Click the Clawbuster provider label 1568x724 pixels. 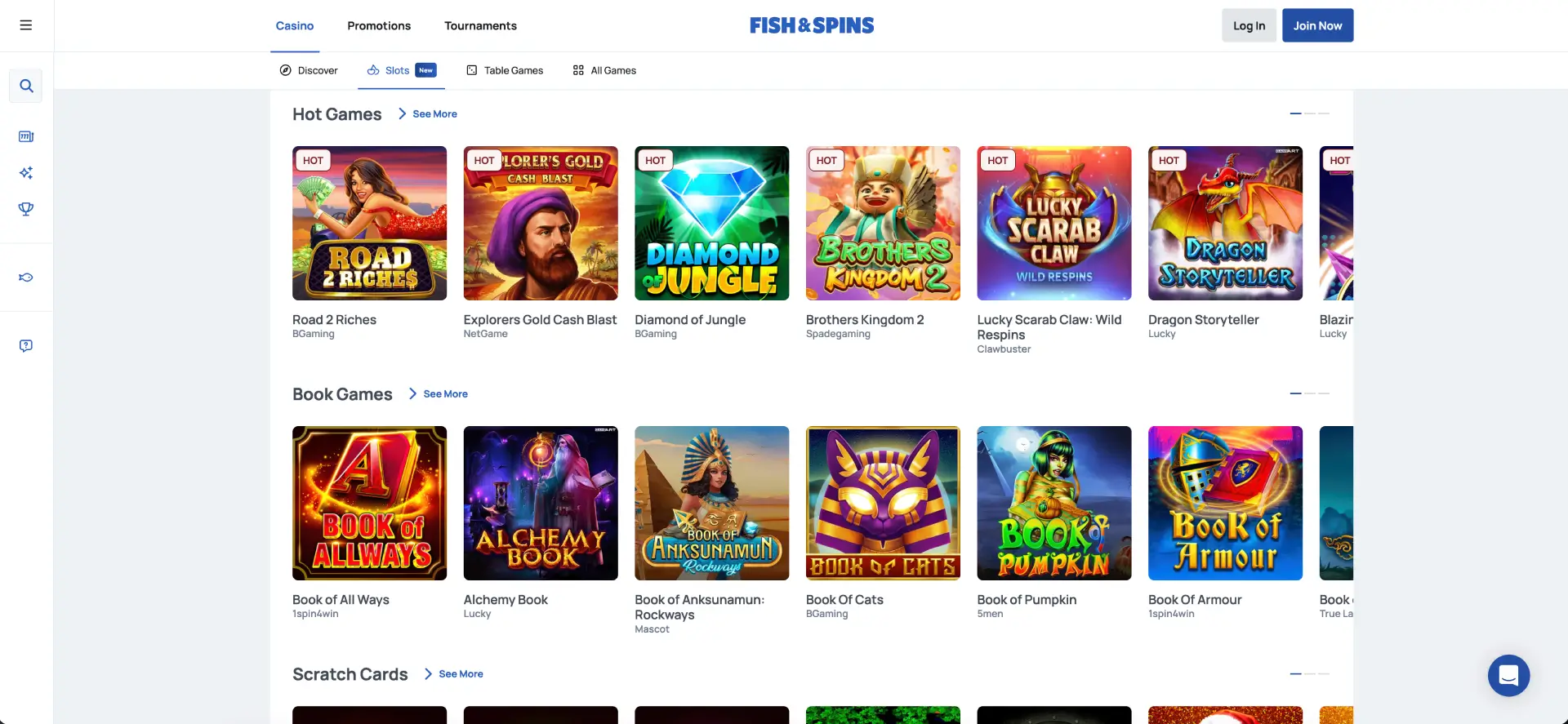pos(1004,349)
